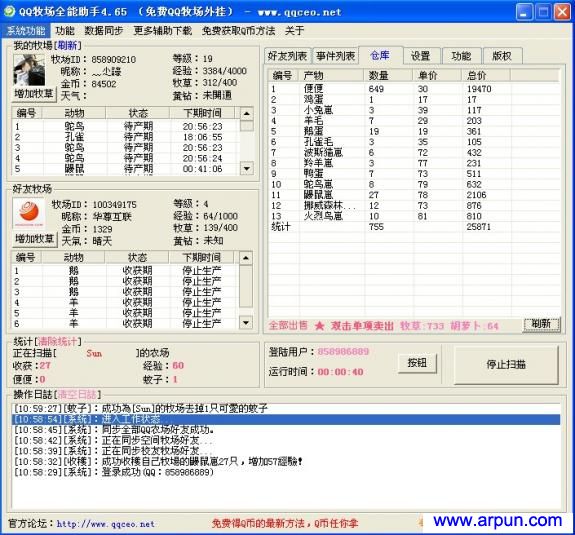This screenshot has height=535, width=575.
Task: Select warehouse row 鼹鼠崽
Action: [x=414, y=195]
